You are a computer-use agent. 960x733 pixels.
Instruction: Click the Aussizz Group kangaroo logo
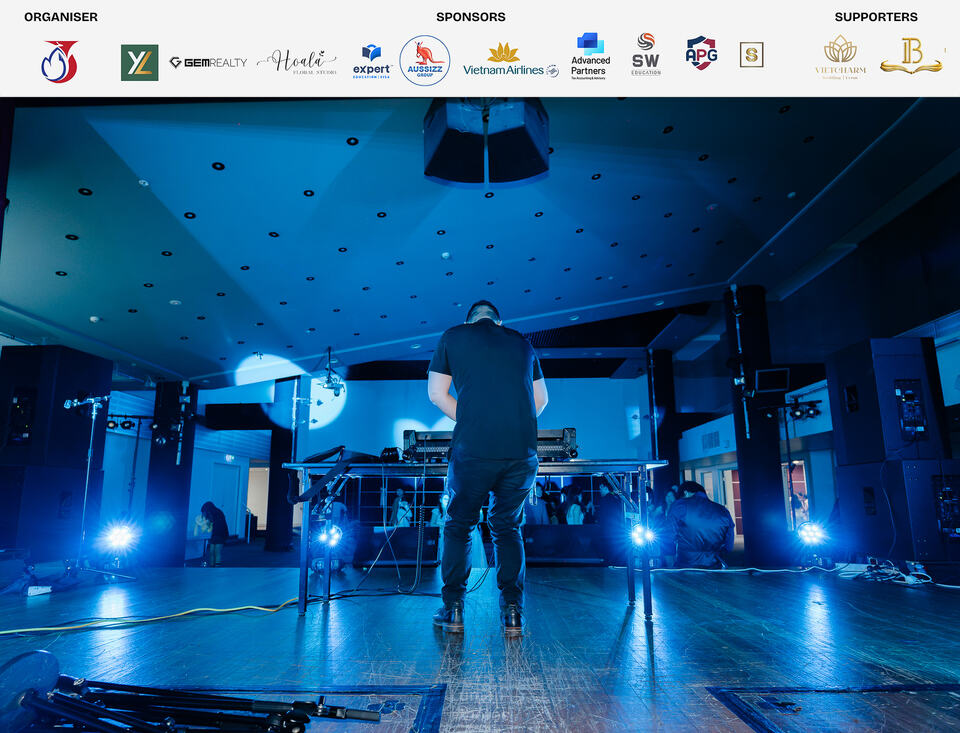pyautogui.click(x=425, y=61)
